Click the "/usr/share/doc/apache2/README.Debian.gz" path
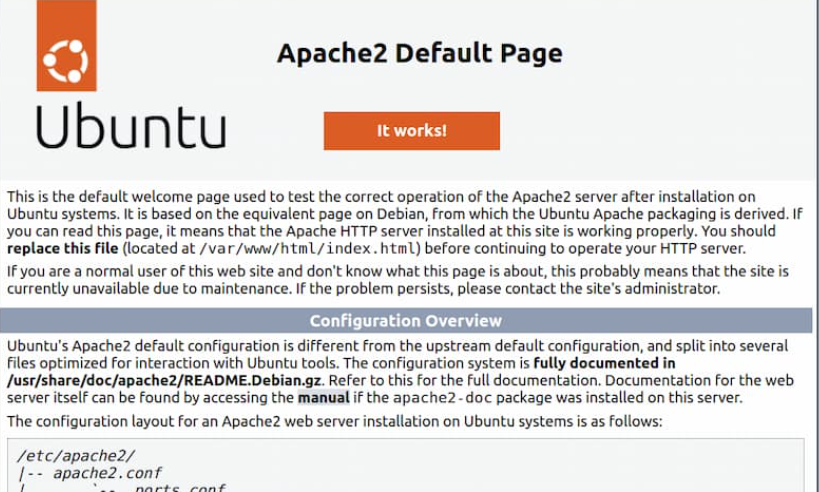The height and width of the screenshot is (492, 819). 164,380
